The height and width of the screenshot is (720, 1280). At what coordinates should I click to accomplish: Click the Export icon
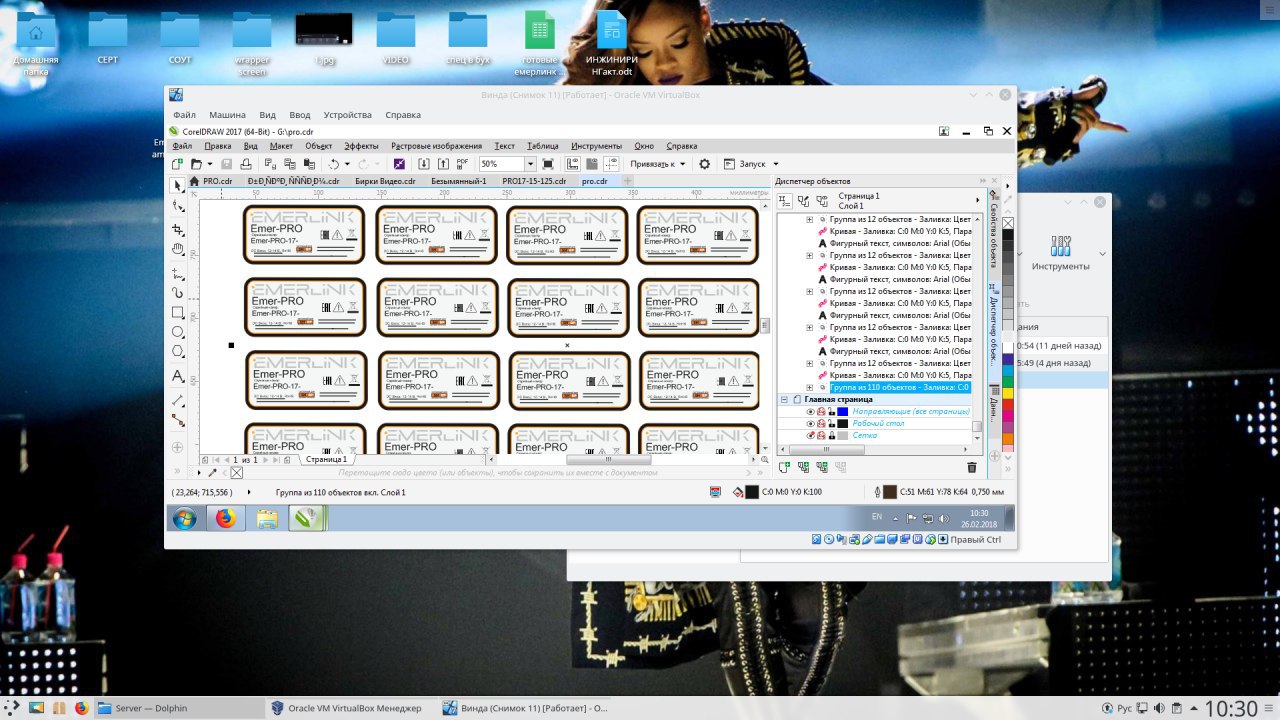point(443,164)
